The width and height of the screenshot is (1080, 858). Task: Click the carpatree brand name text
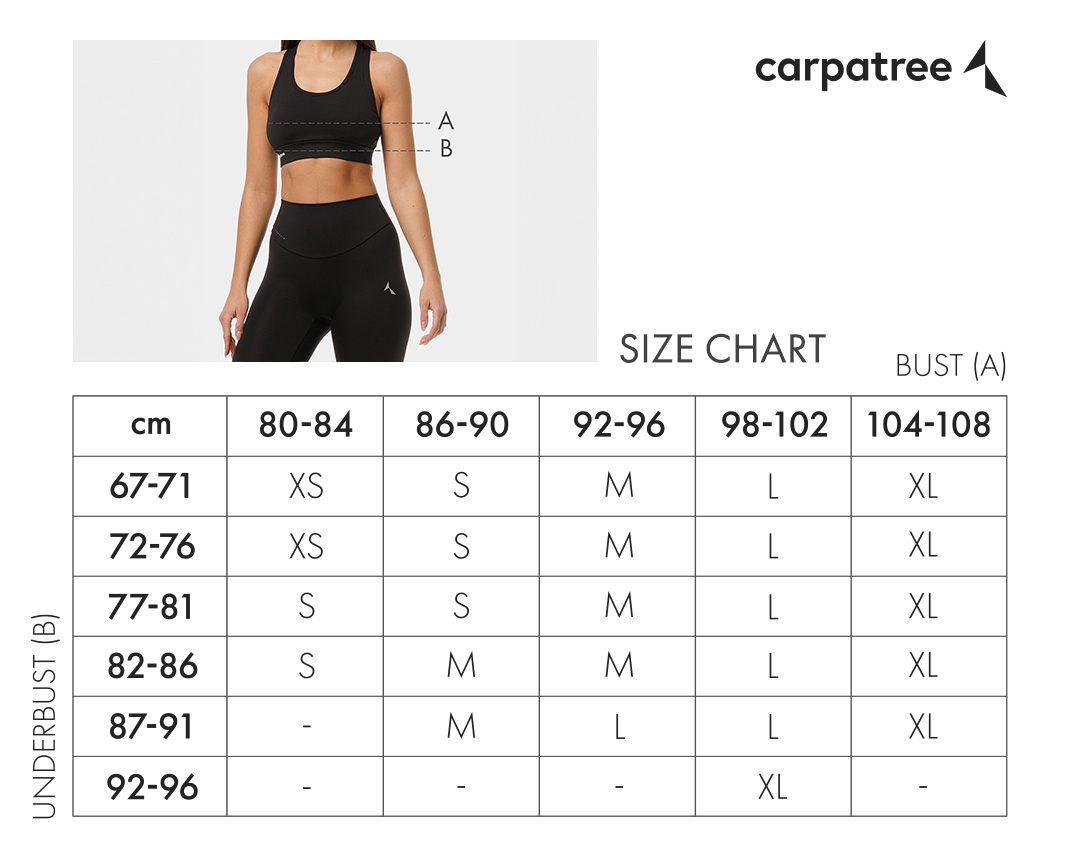[x=853, y=68]
